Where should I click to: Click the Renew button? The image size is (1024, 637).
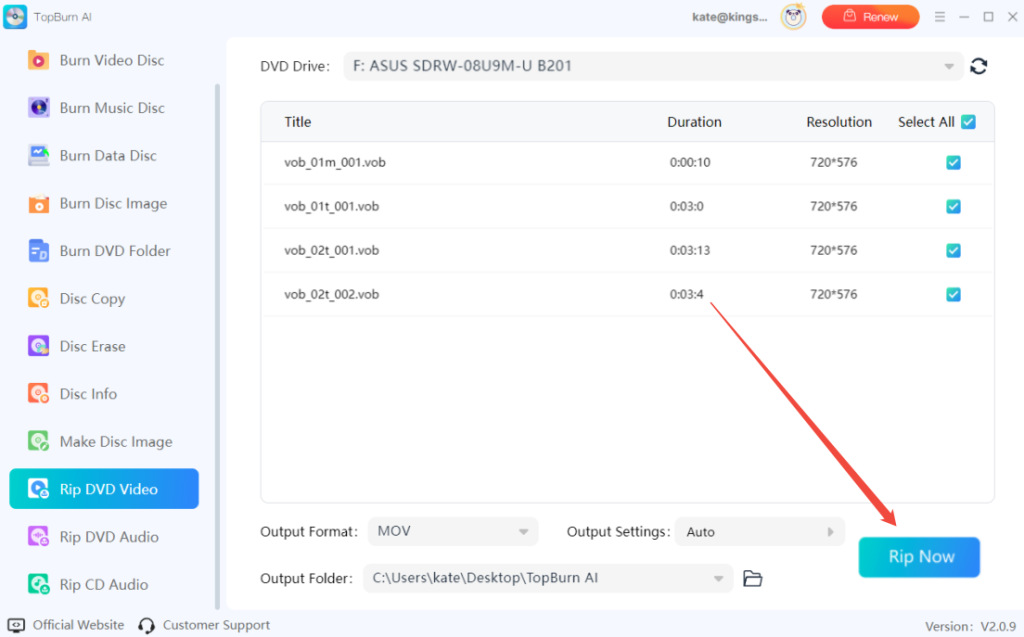pyautogui.click(x=870, y=17)
